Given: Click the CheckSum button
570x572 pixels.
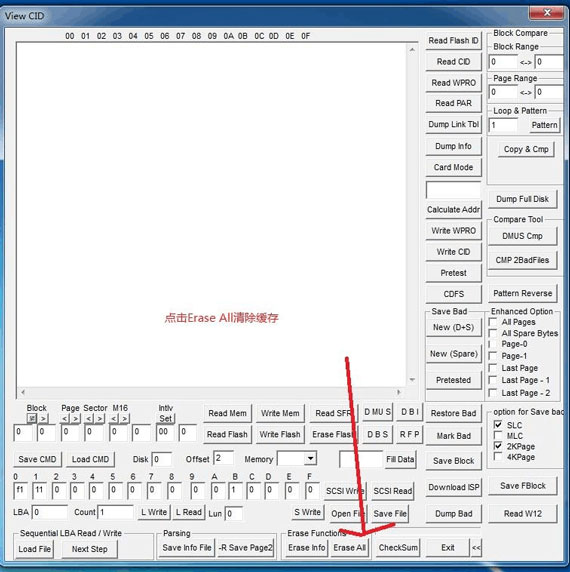Looking at the screenshot, I should point(398,548).
